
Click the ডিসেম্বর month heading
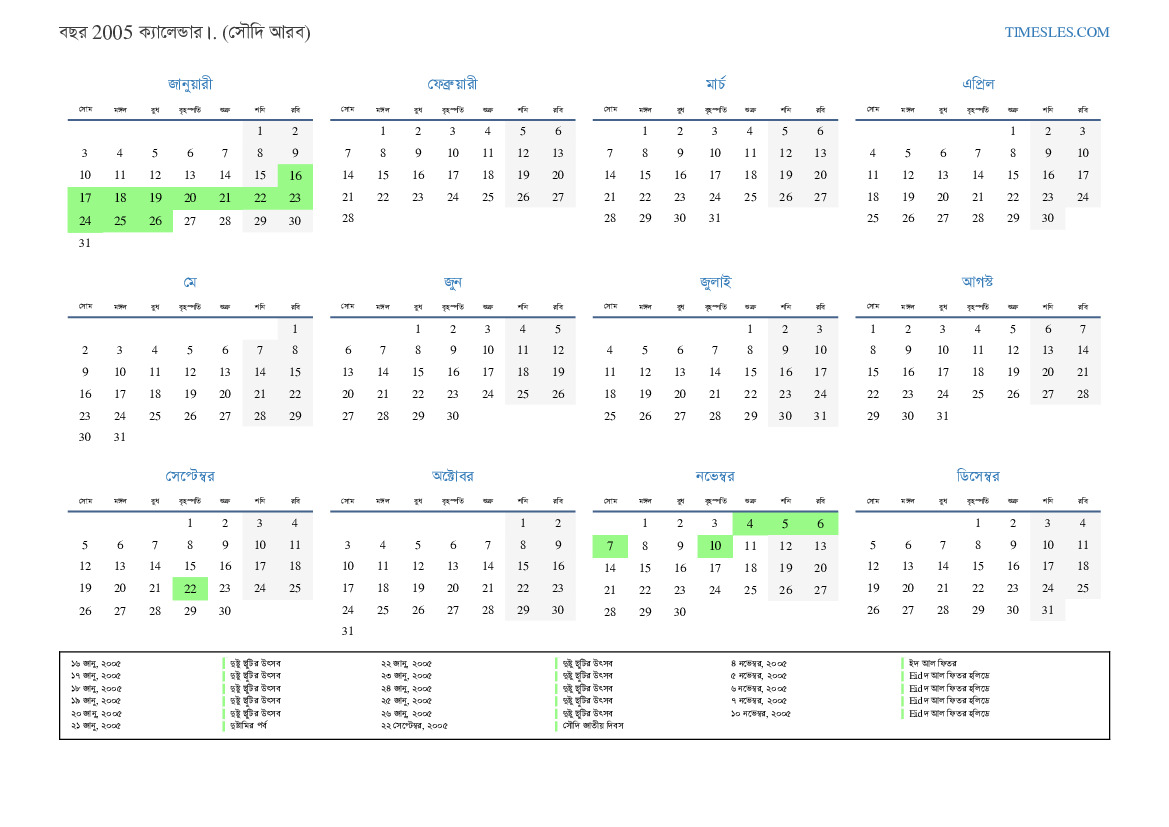[978, 476]
